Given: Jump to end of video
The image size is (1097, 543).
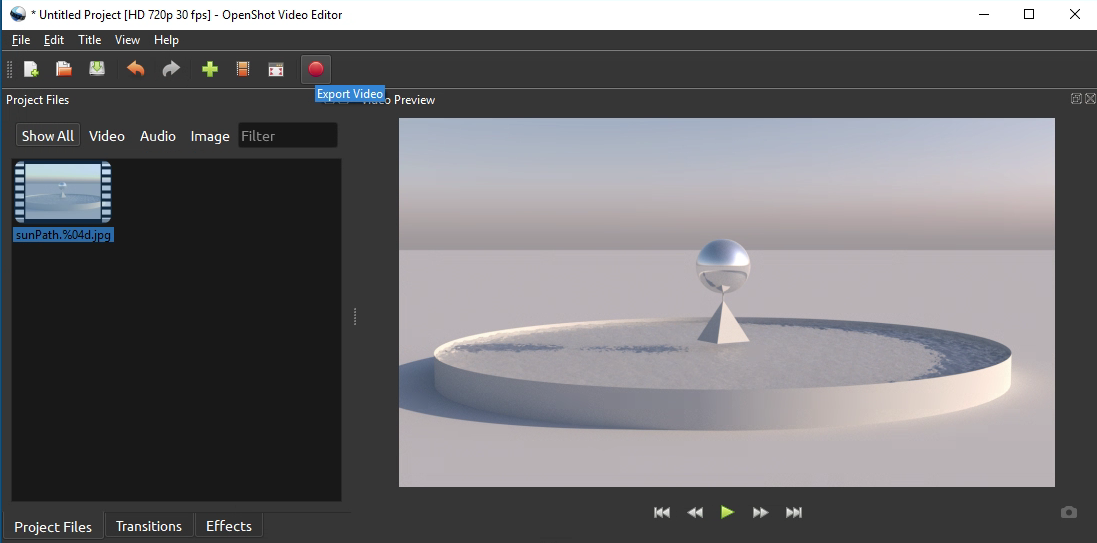Looking at the screenshot, I should [793, 512].
